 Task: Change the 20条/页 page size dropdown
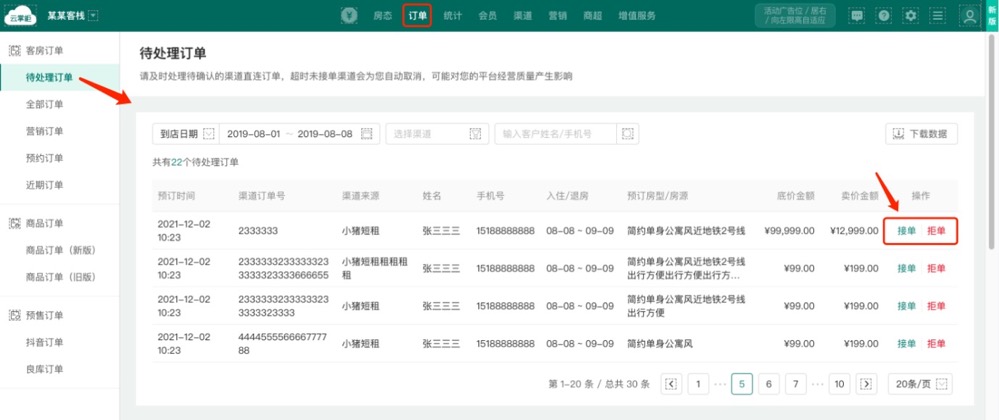[919, 384]
